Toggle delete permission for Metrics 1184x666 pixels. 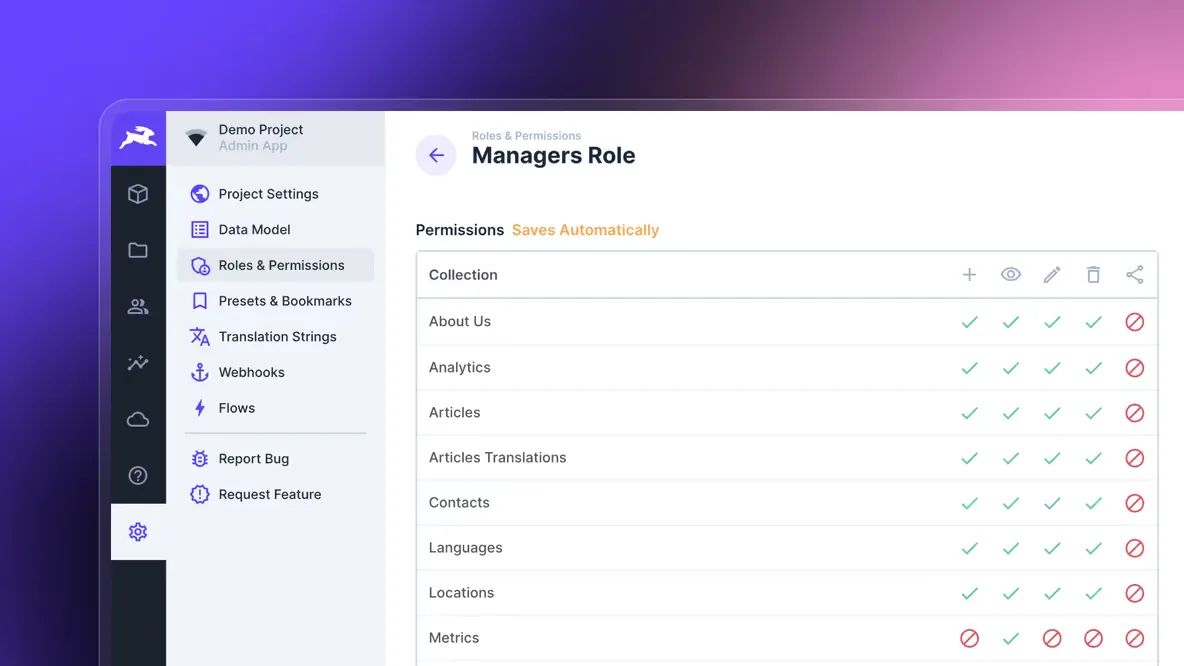tap(1093, 639)
